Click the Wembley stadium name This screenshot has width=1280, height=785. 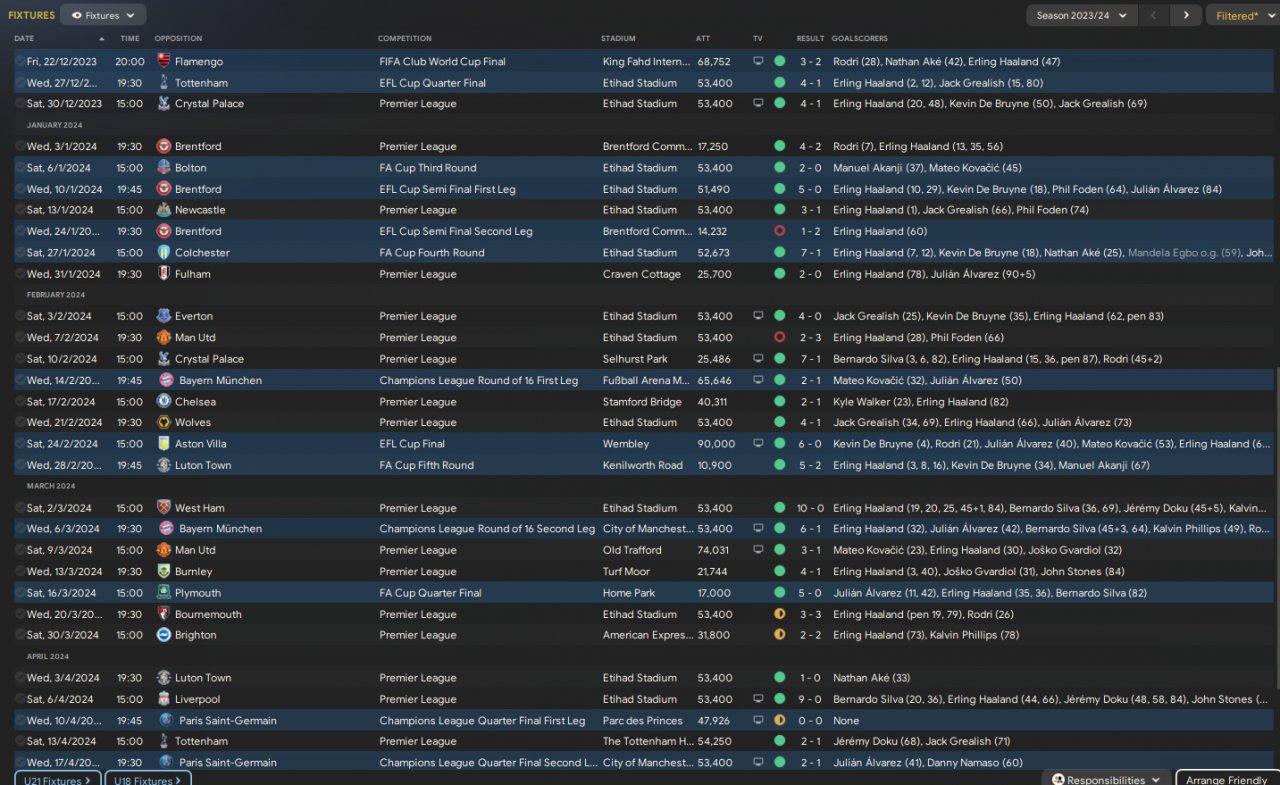(626, 444)
